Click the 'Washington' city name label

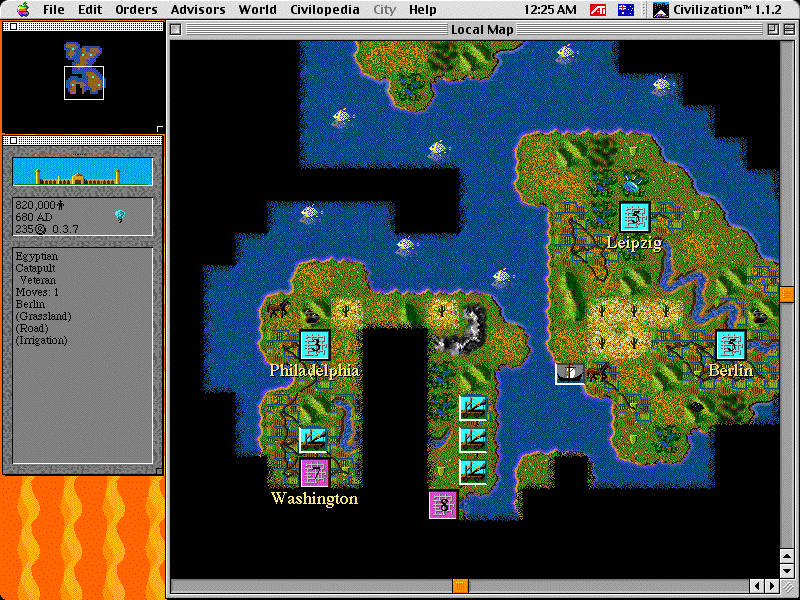[314, 498]
